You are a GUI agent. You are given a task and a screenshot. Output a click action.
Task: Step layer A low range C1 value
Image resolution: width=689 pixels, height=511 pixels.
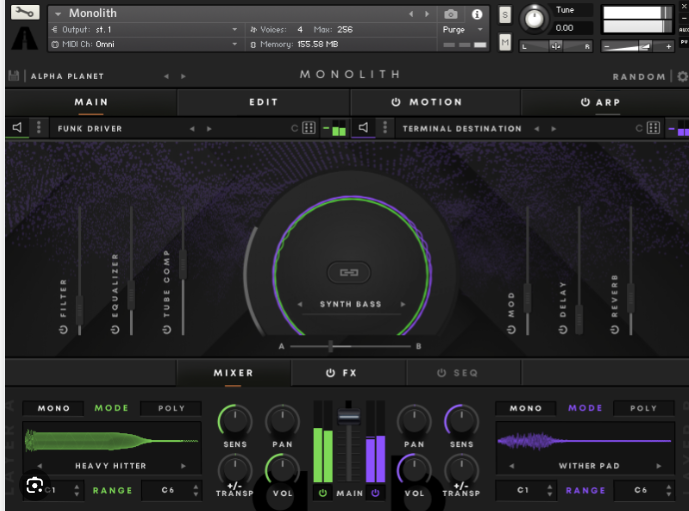[77, 490]
